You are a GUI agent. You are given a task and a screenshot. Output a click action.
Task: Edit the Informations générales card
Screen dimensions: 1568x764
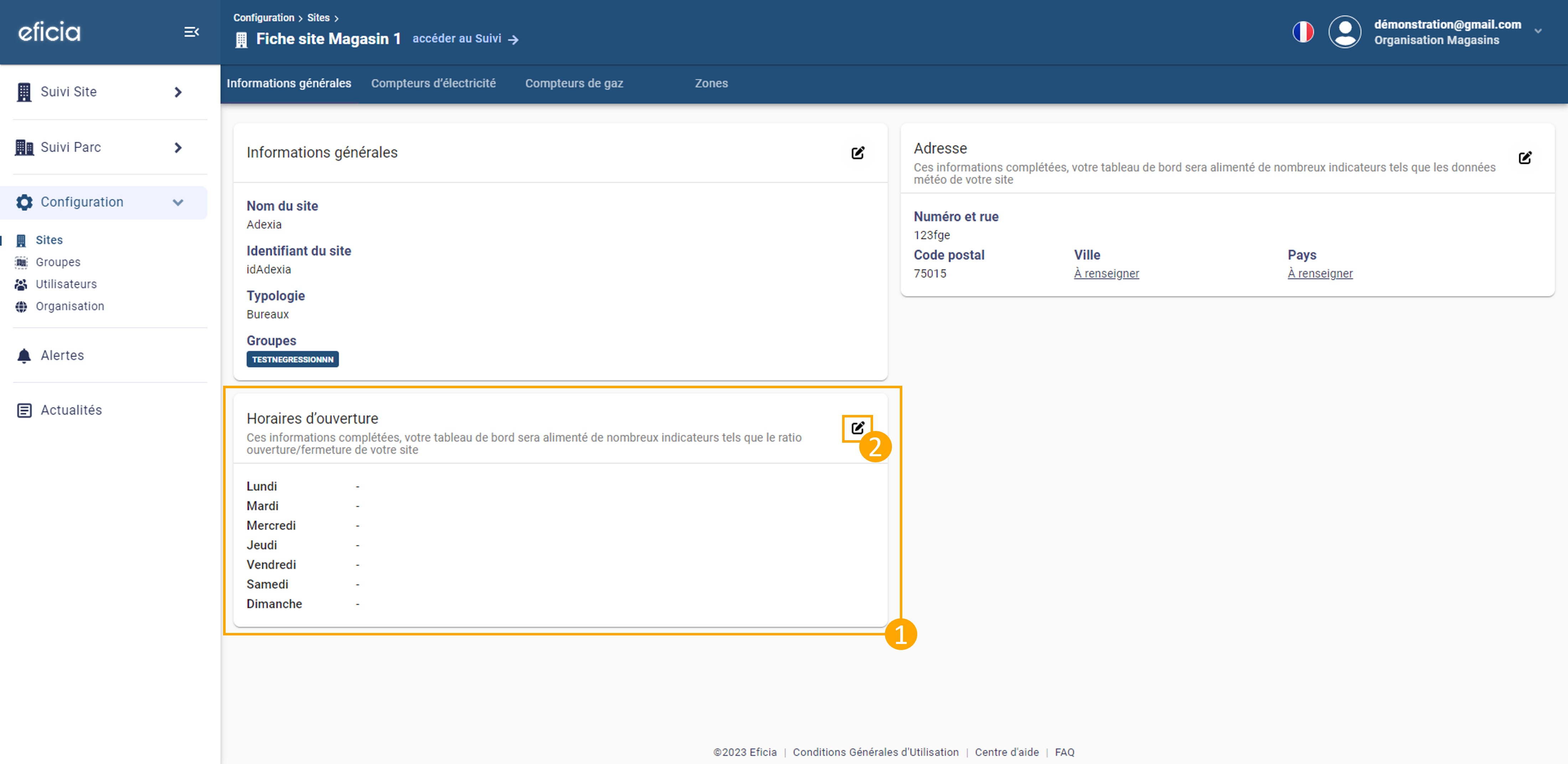point(858,153)
